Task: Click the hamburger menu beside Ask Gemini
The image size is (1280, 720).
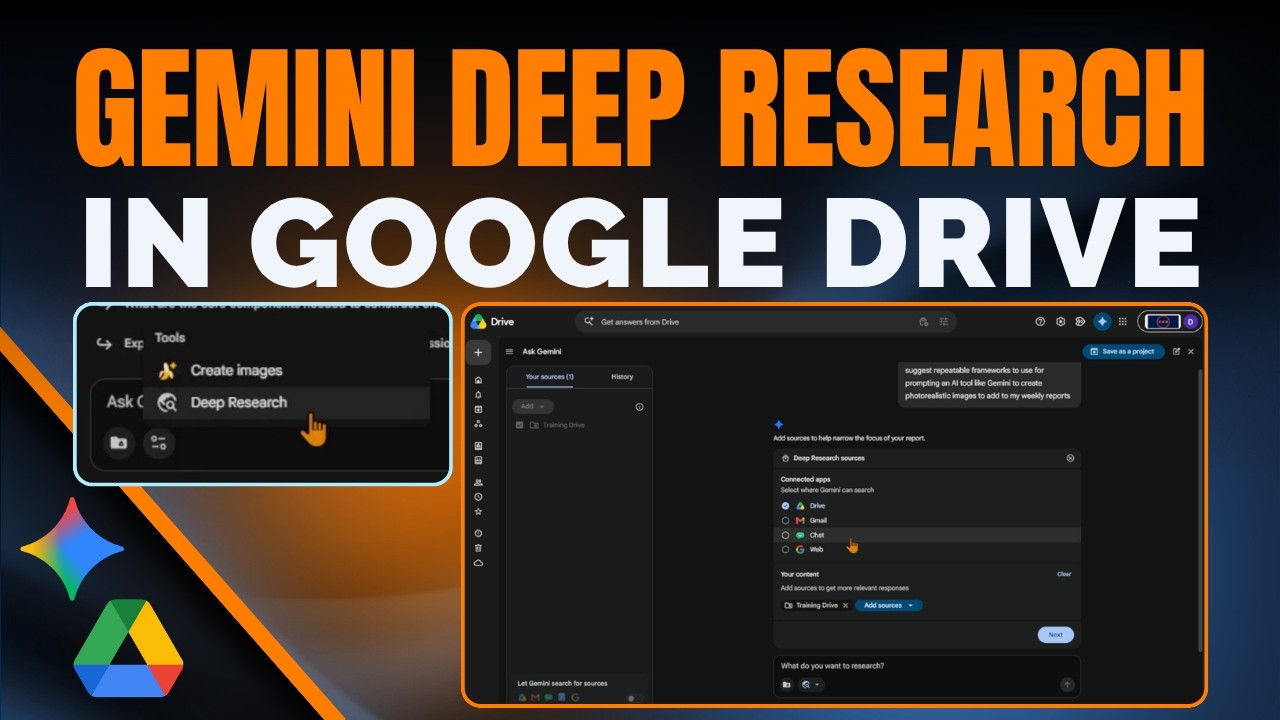Action: click(x=509, y=352)
